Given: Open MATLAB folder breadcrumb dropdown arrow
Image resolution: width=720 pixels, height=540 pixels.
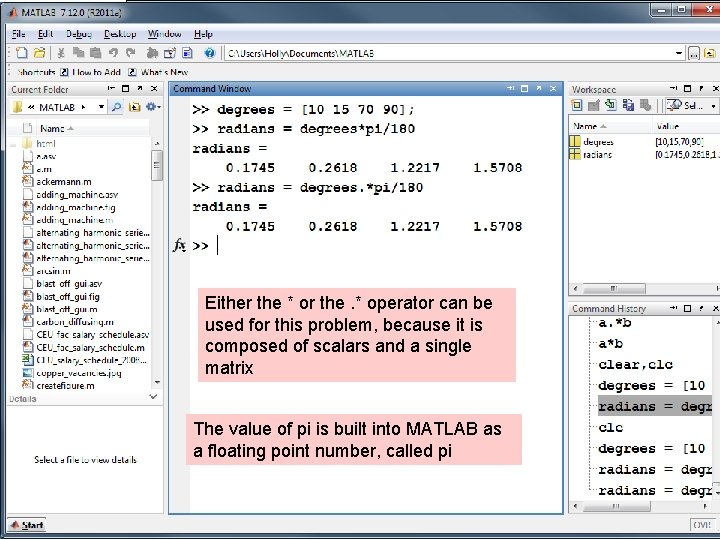Looking at the screenshot, I should tap(101, 107).
